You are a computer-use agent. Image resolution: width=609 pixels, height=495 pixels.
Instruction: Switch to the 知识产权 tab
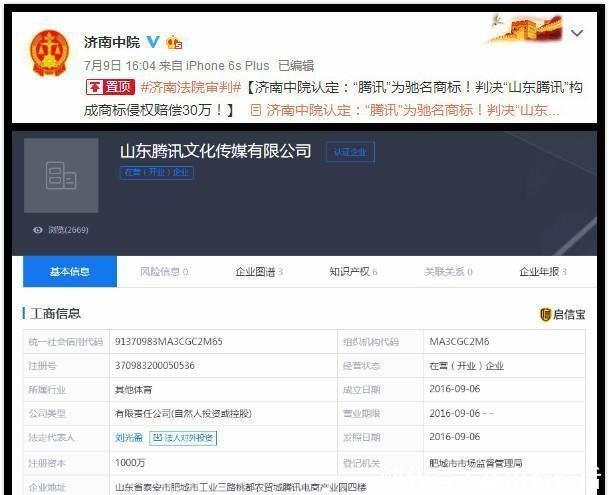tap(353, 272)
